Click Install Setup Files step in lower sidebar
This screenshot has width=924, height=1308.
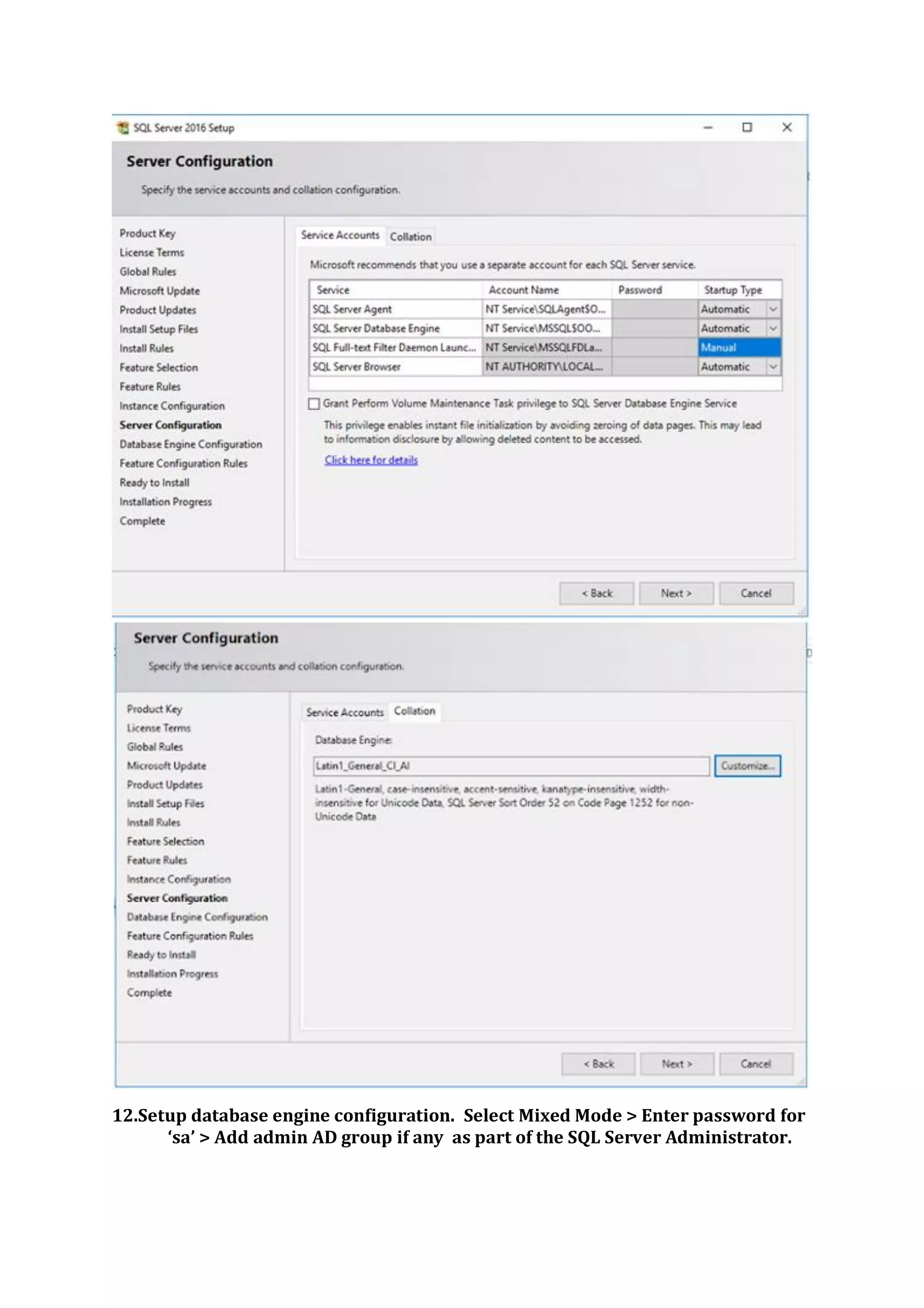[x=165, y=804]
